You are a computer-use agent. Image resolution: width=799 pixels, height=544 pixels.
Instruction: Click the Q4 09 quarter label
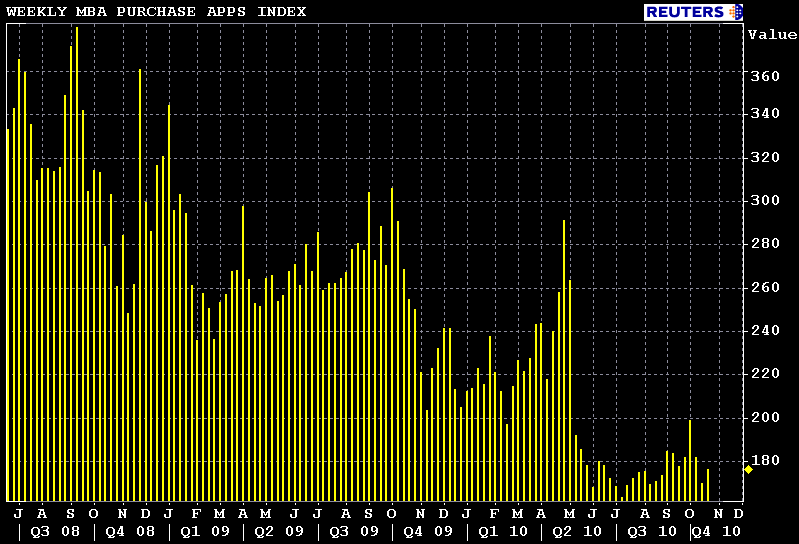tap(429, 531)
